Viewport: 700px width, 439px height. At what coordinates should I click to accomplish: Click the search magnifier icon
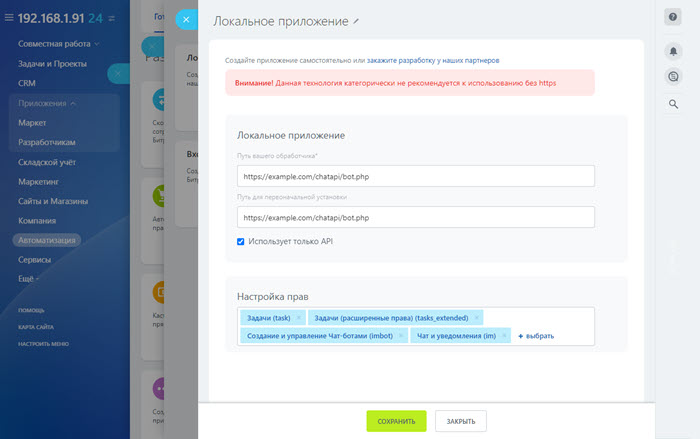pos(673,104)
